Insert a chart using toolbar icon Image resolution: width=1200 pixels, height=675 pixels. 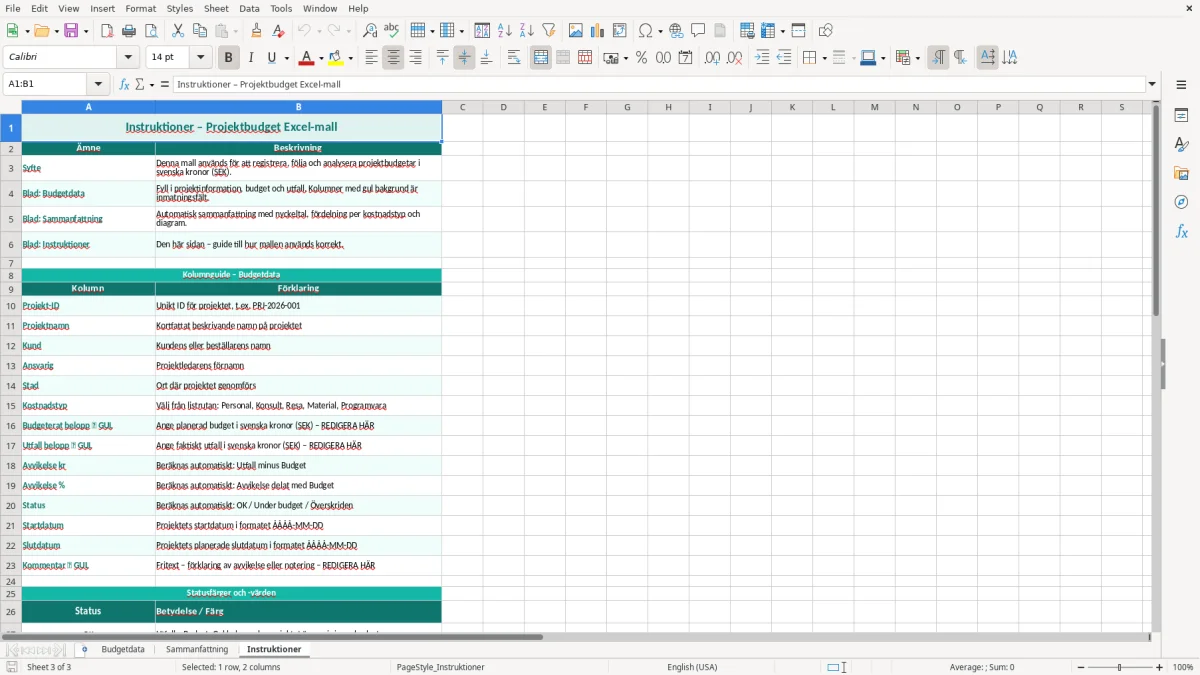(598, 31)
